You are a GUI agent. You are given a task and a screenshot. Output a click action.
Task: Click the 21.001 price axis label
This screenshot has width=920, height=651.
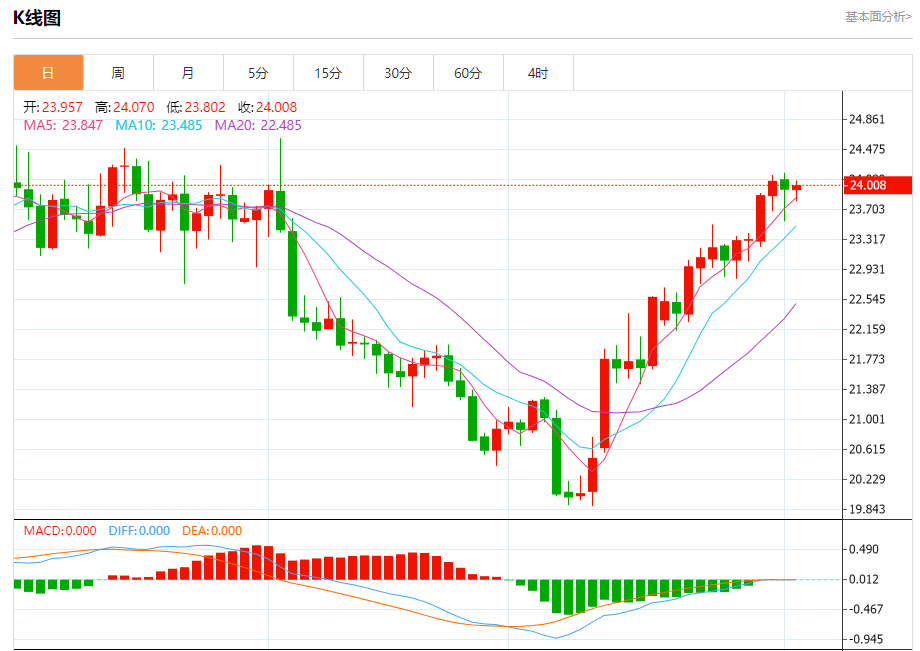point(867,419)
